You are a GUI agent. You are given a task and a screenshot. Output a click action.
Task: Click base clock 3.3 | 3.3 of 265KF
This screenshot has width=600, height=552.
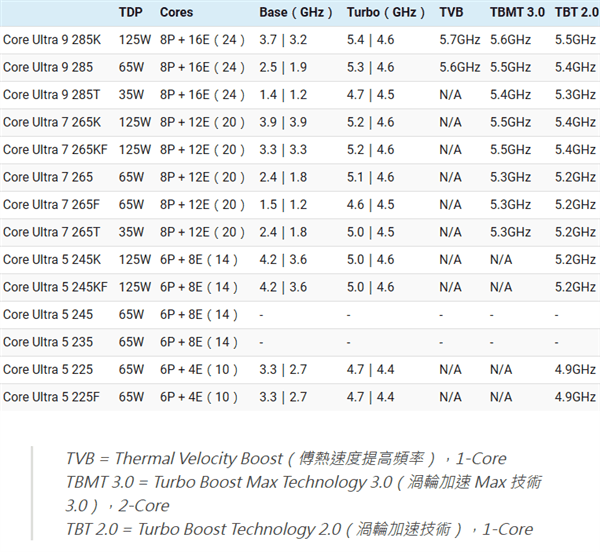coord(283,150)
